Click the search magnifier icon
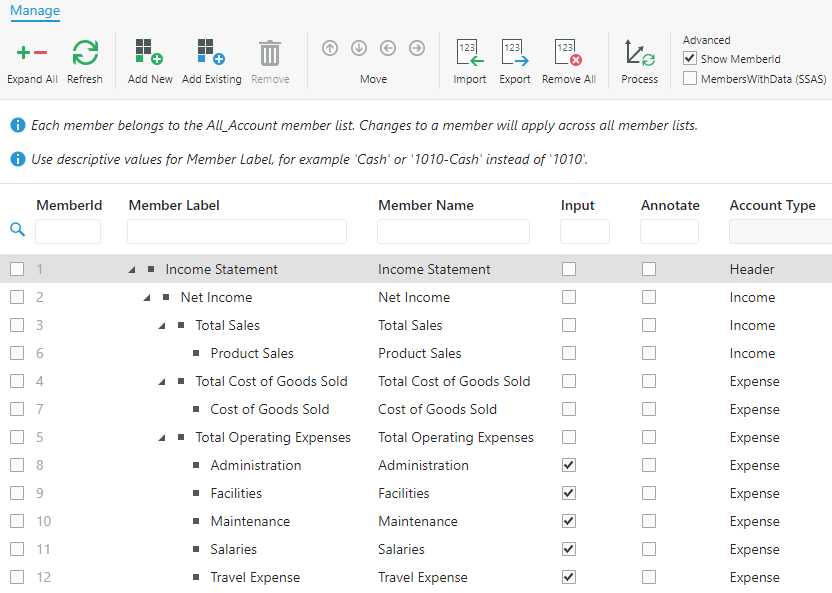The image size is (832, 593). coord(16,229)
